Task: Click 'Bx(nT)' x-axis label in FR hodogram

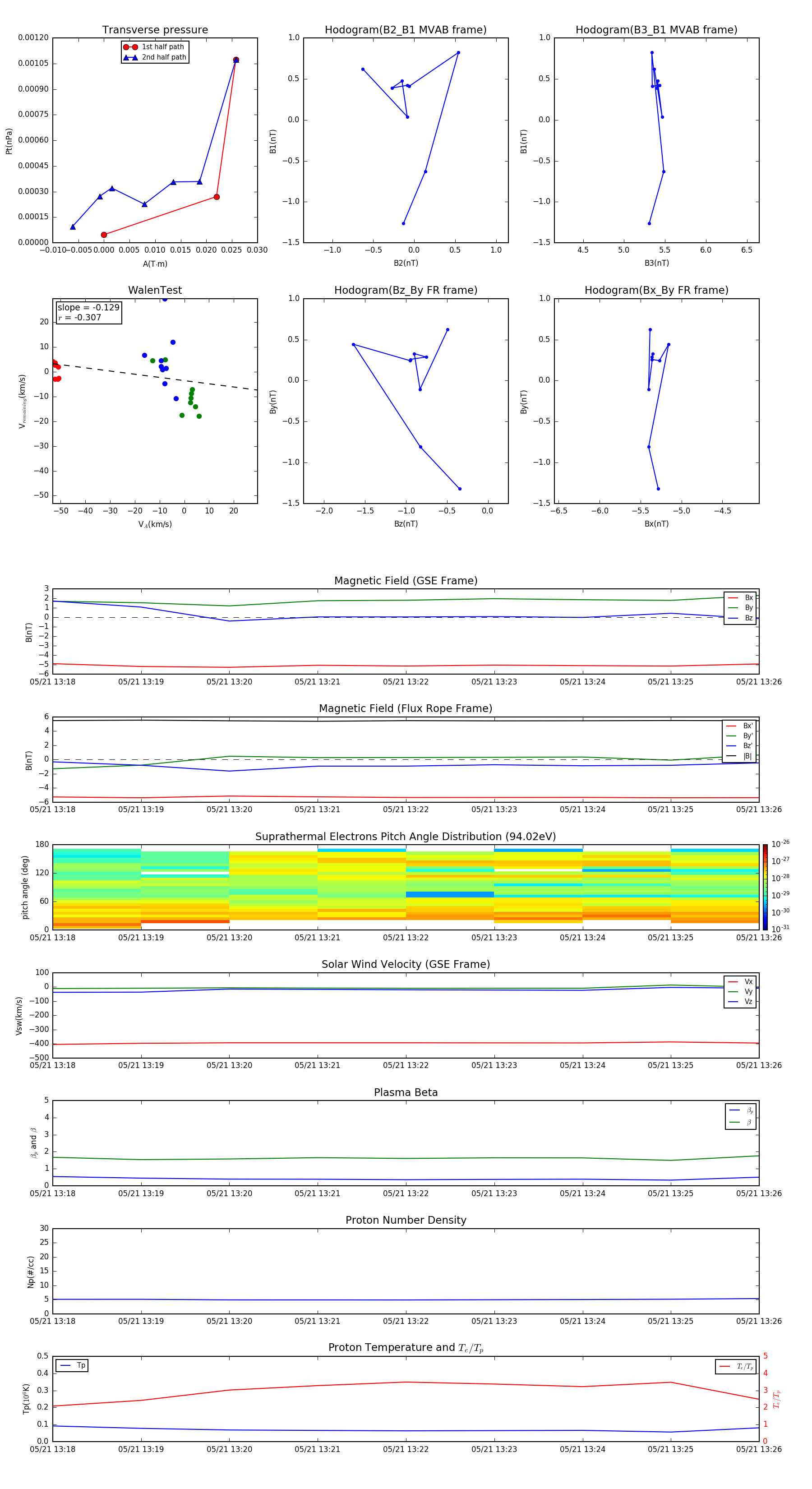Action: [x=656, y=524]
